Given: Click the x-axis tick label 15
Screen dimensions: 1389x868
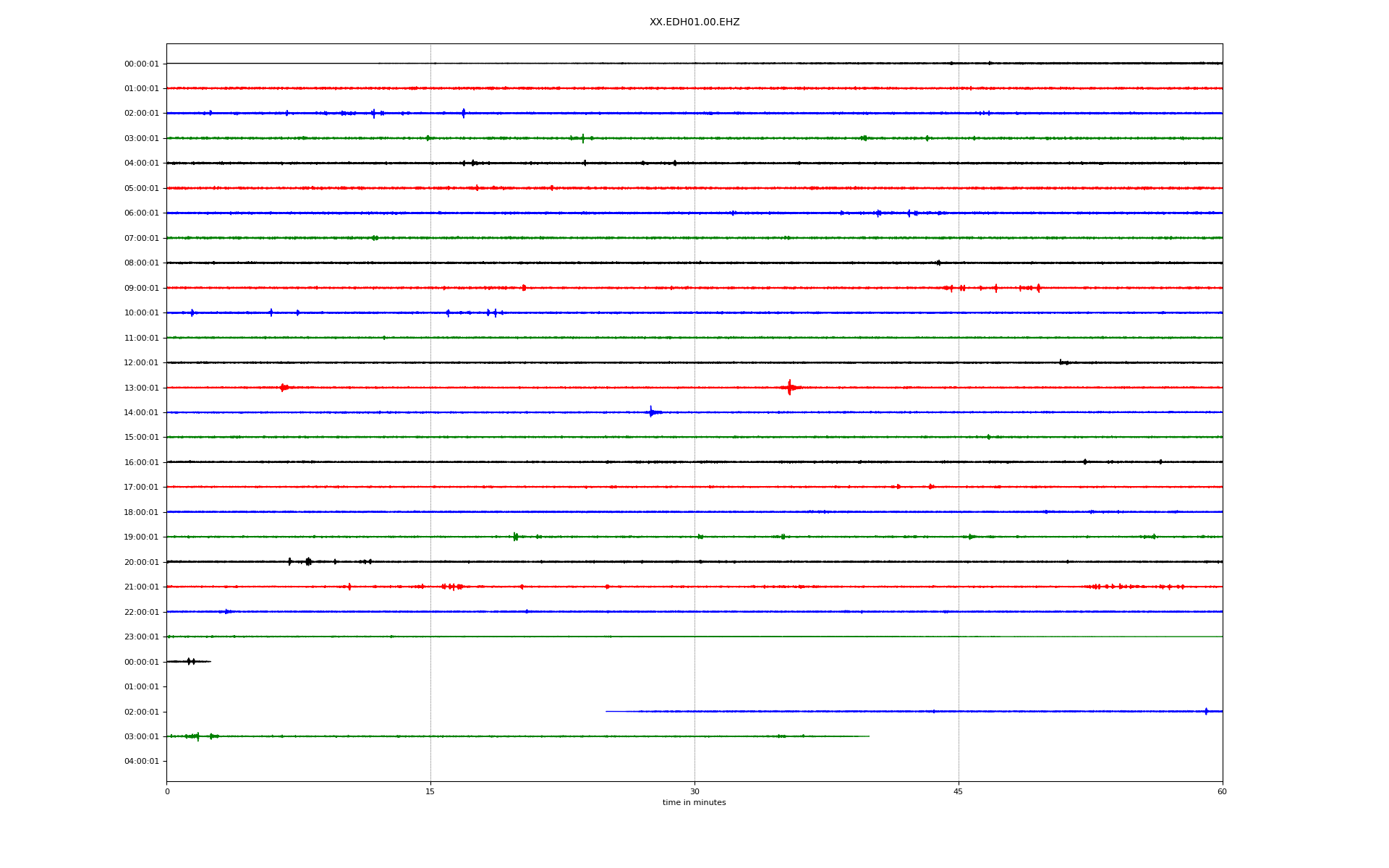Looking at the screenshot, I should click(430, 792).
